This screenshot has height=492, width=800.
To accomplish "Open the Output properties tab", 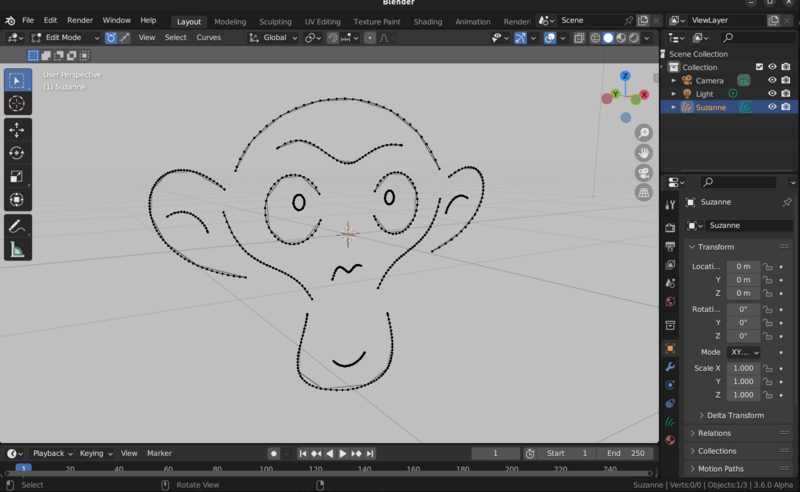I will click(x=670, y=247).
